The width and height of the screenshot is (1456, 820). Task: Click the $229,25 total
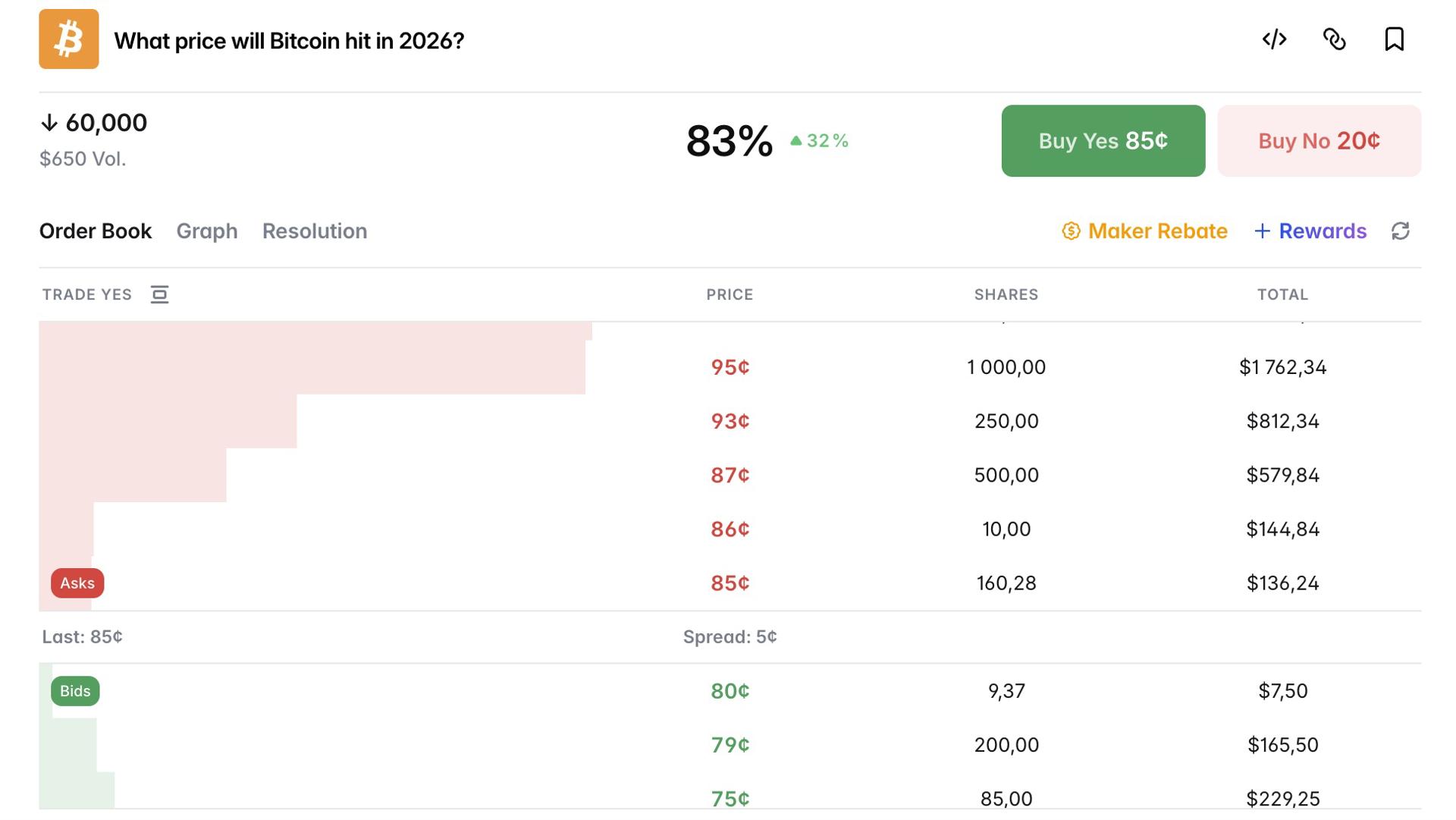[1283, 799]
